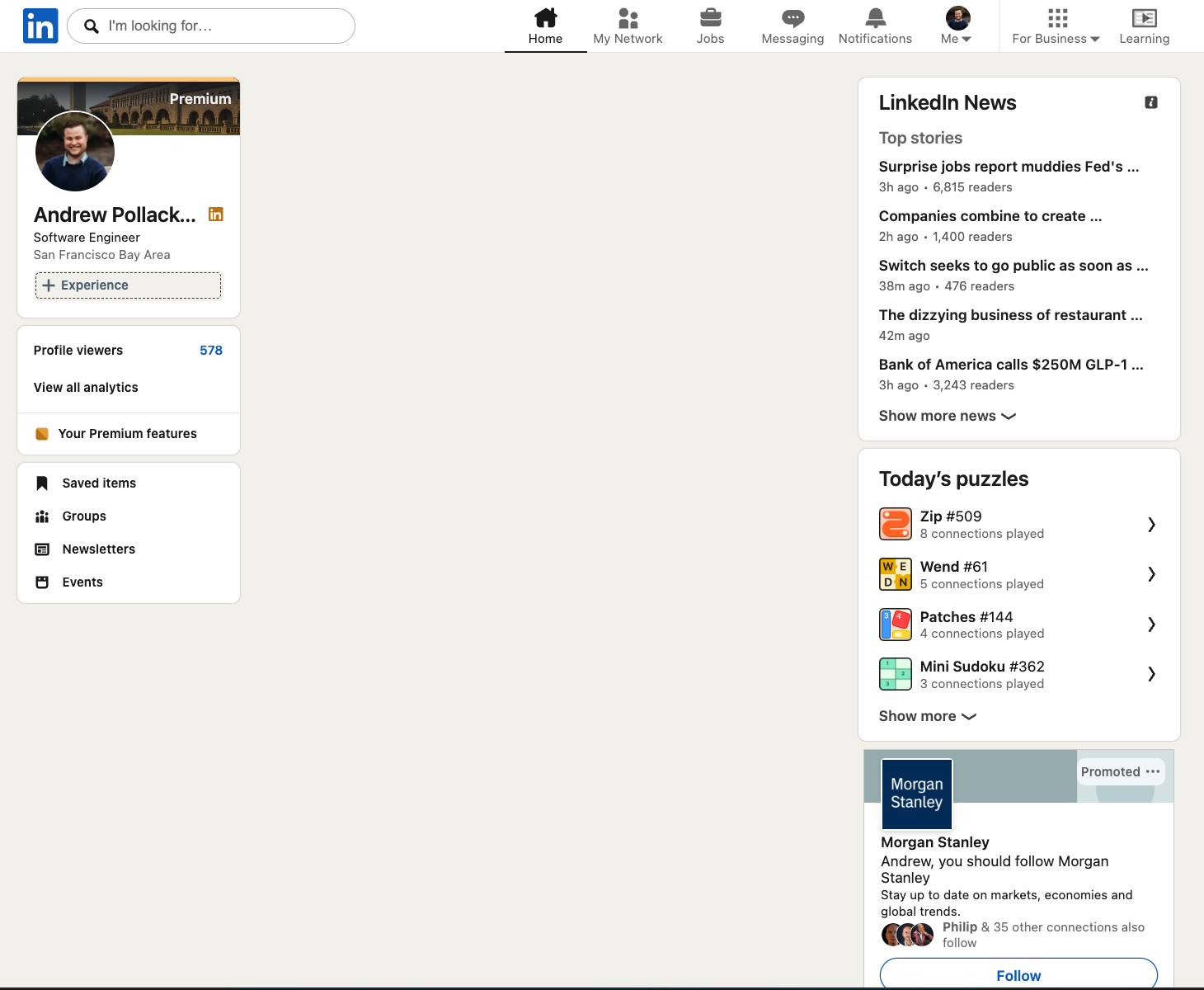Click the Patches puzzle icon
The image size is (1204, 990).
coord(896,625)
